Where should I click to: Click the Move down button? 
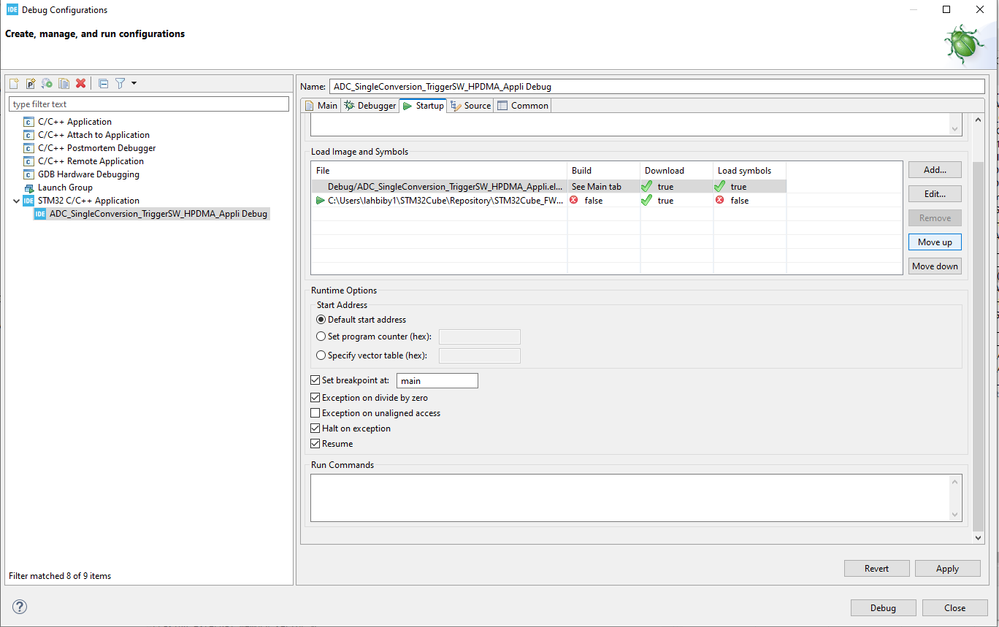click(935, 266)
